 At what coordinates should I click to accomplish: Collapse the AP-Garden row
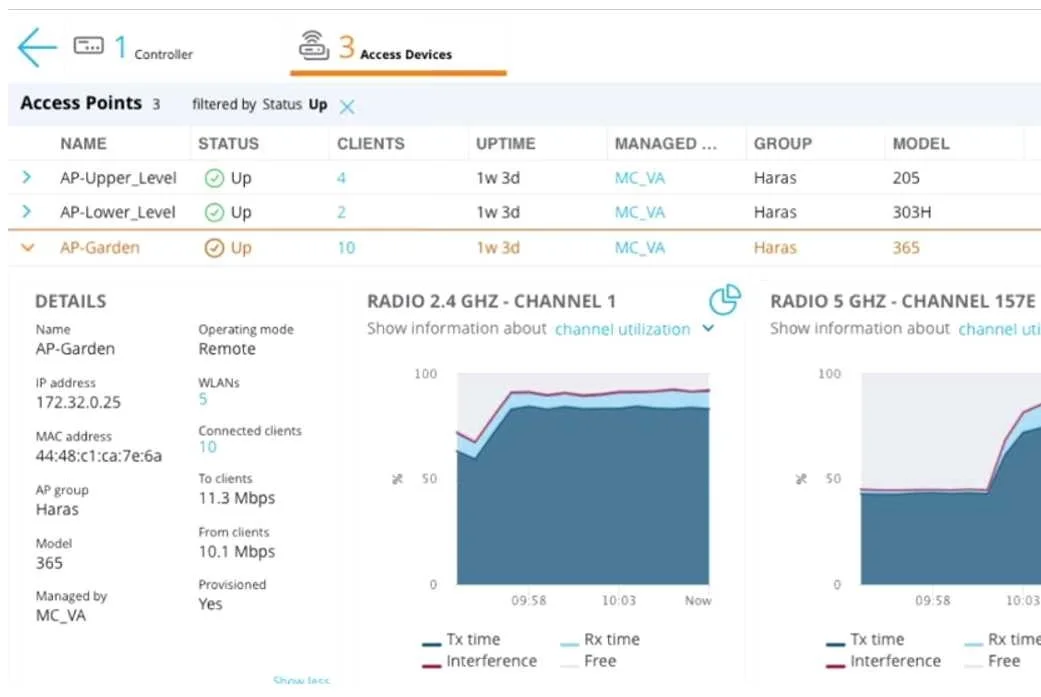pos(27,248)
